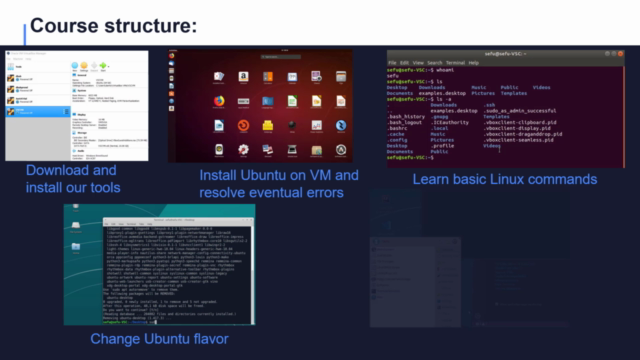Open orange Livepatch circular arrow icon
640x360 pixels.
(243, 125)
